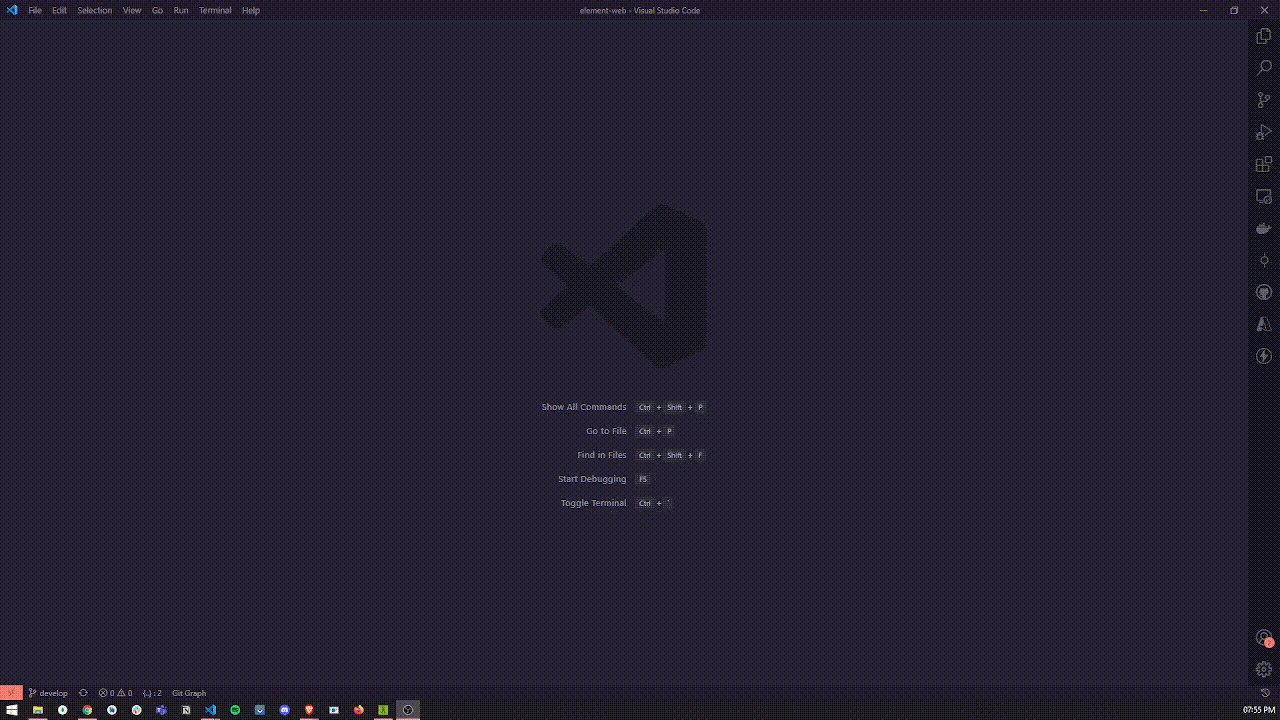The height and width of the screenshot is (720, 1280).
Task: Open Firefox from the taskbar
Action: [x=358, y=710]
